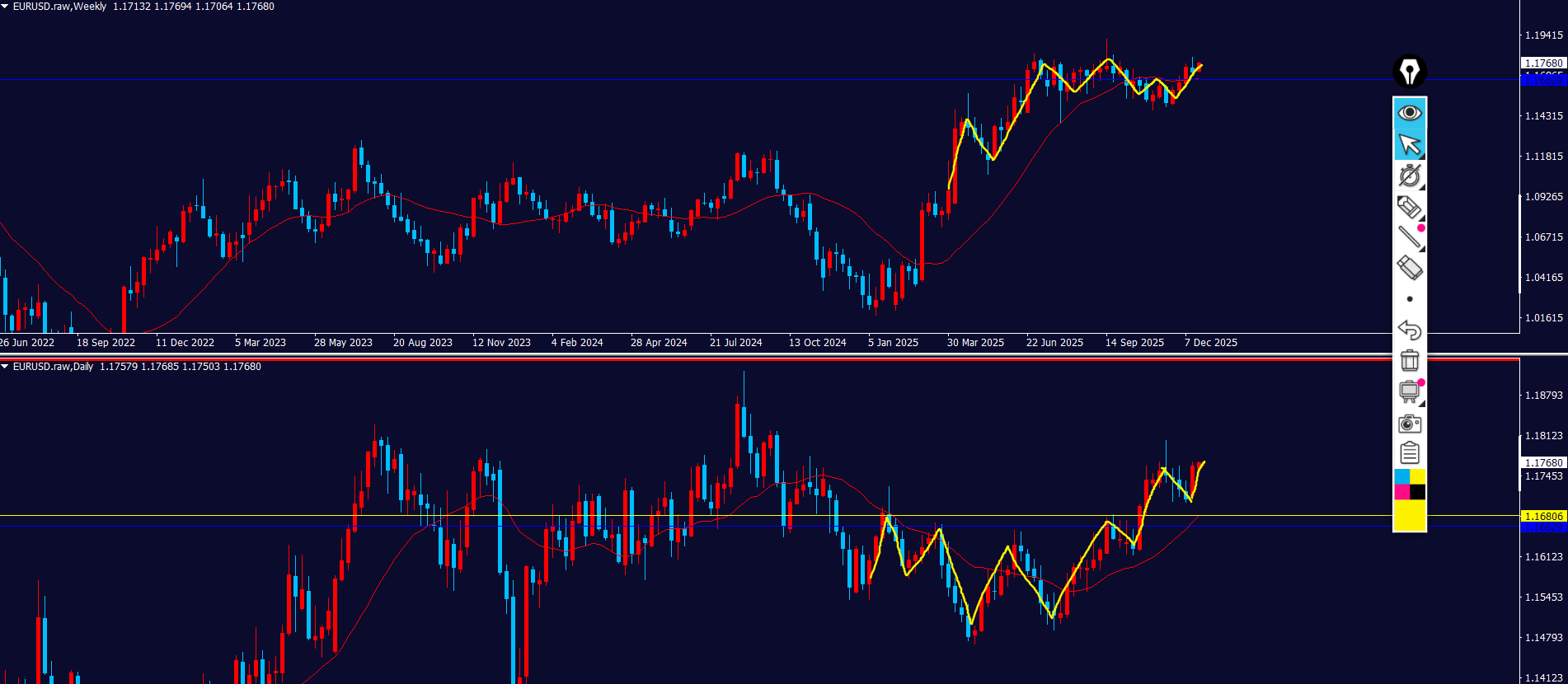1568x684 pixels.
Task: Select the eraser tool
Action: click(x=1410, y=268)
